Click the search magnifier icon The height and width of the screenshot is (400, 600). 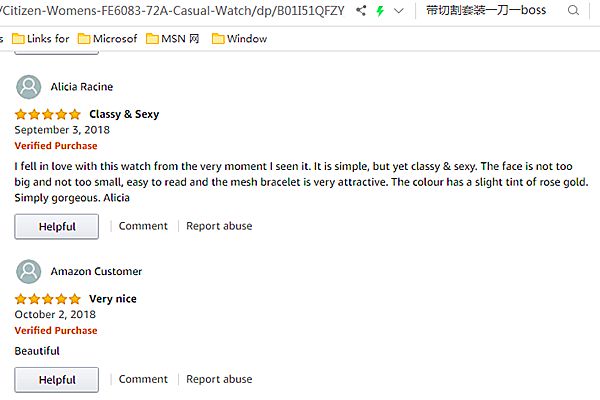coord(572,11)
